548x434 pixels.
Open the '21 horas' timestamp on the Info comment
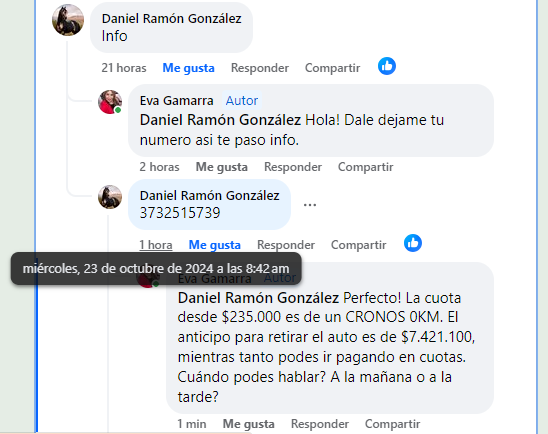[124, 68]
